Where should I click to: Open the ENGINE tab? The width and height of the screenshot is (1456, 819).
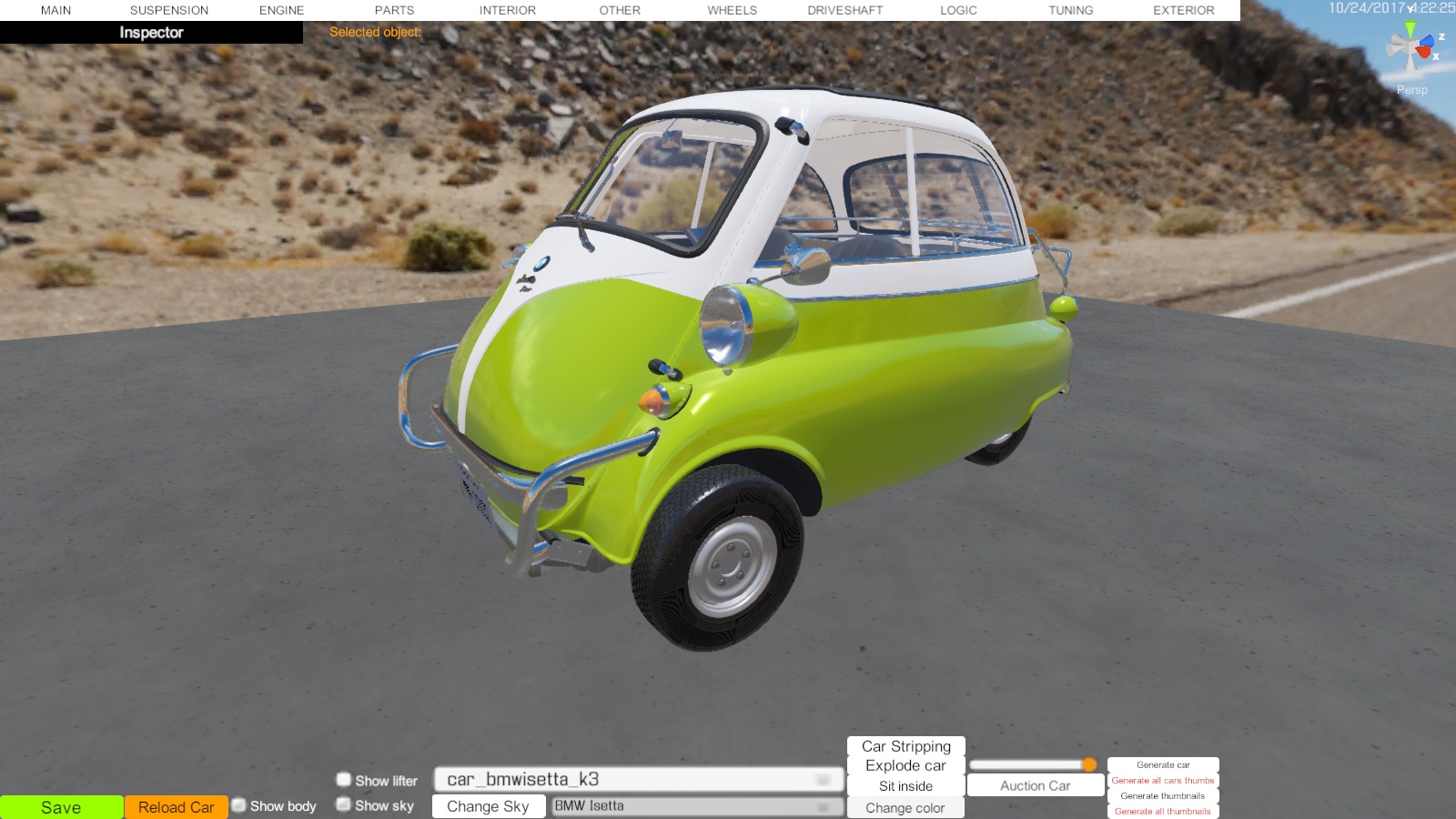coord(281,10)
